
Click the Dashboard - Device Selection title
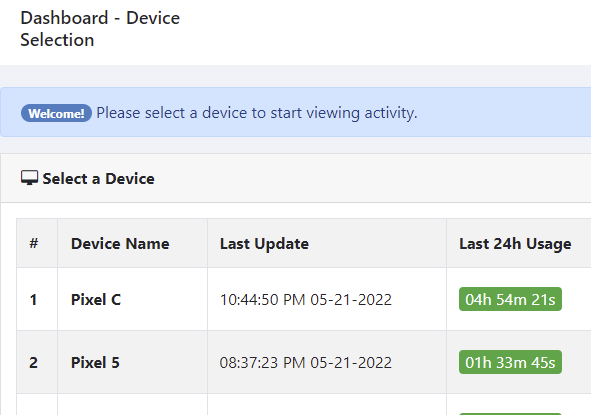[x=100, y=29]
